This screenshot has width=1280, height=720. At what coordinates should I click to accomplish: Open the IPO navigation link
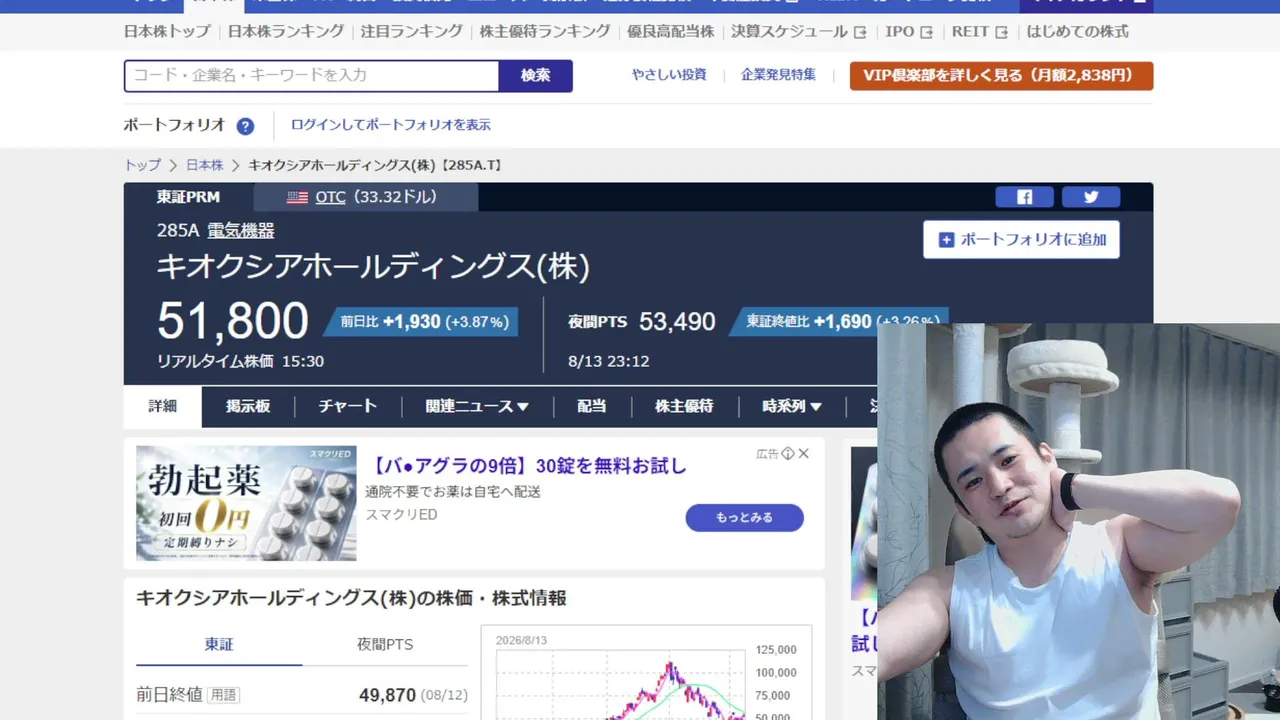click(x=900, y=32)
